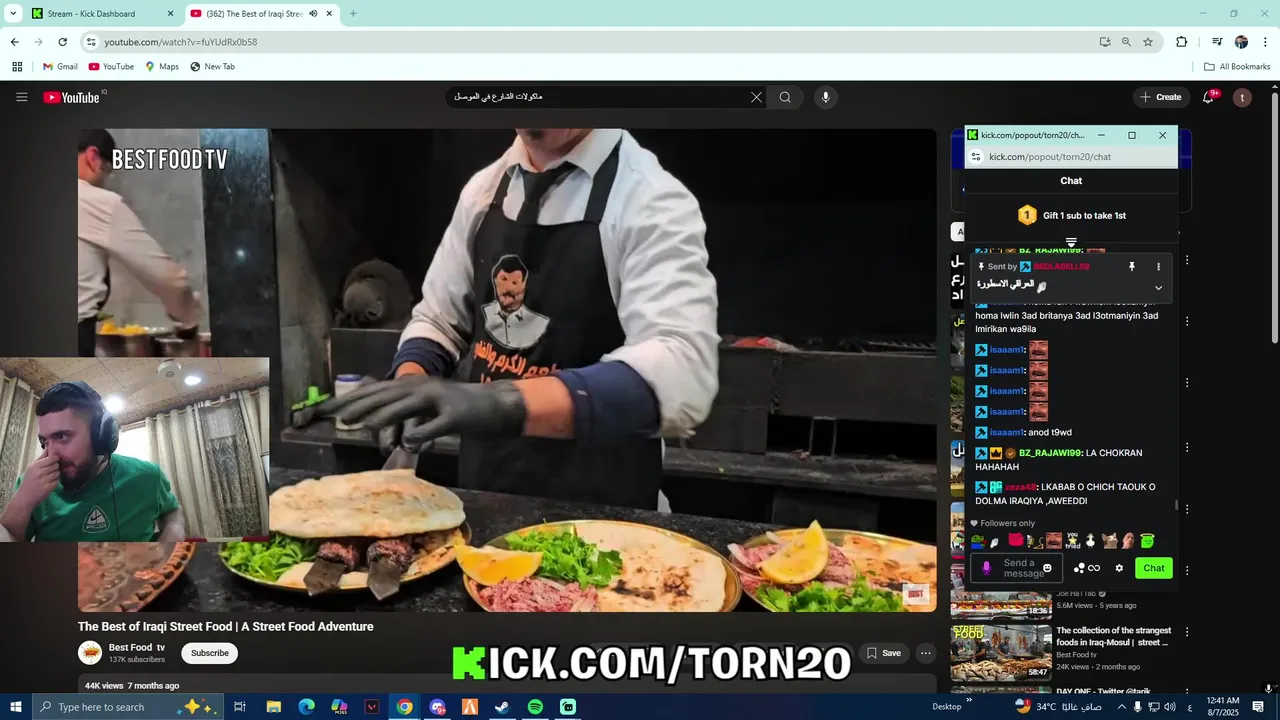Click Gift 1 sub to take 1st
The height and width of the screenshot is (720, 1280).
coord(1071,215)
